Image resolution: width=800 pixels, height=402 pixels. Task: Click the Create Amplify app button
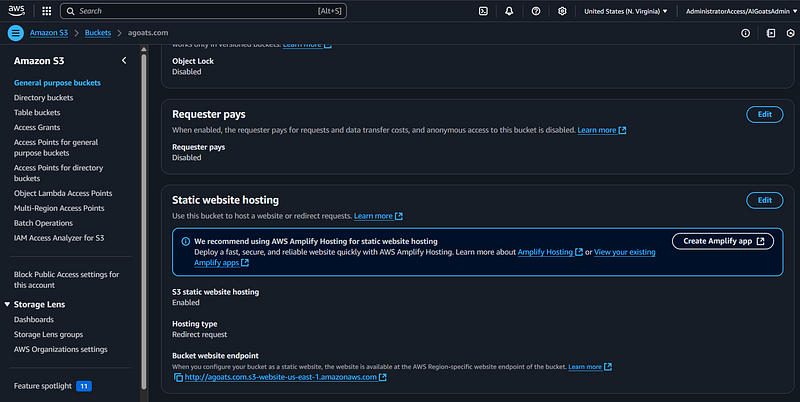(722, 241)
